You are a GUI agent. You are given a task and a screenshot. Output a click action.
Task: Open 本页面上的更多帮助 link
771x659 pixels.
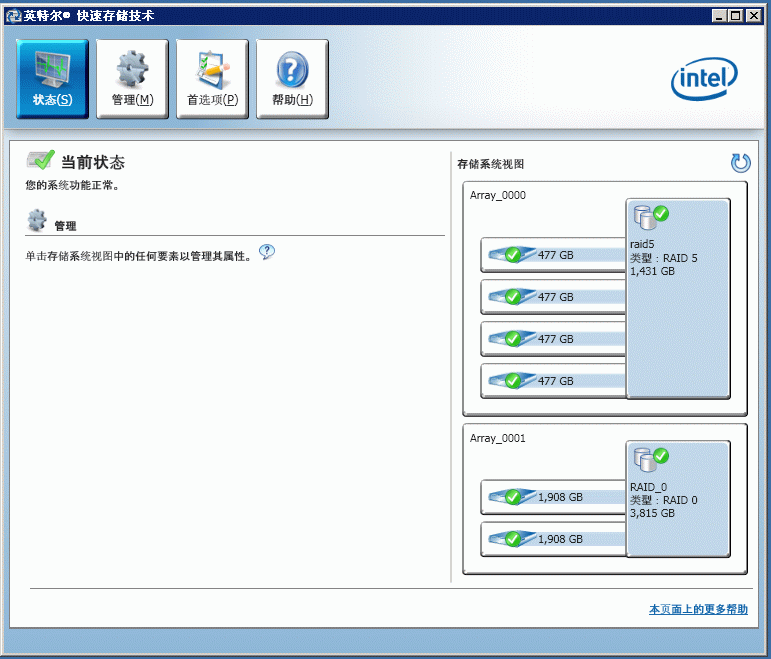pyautogui.click(x=698, y=609)
